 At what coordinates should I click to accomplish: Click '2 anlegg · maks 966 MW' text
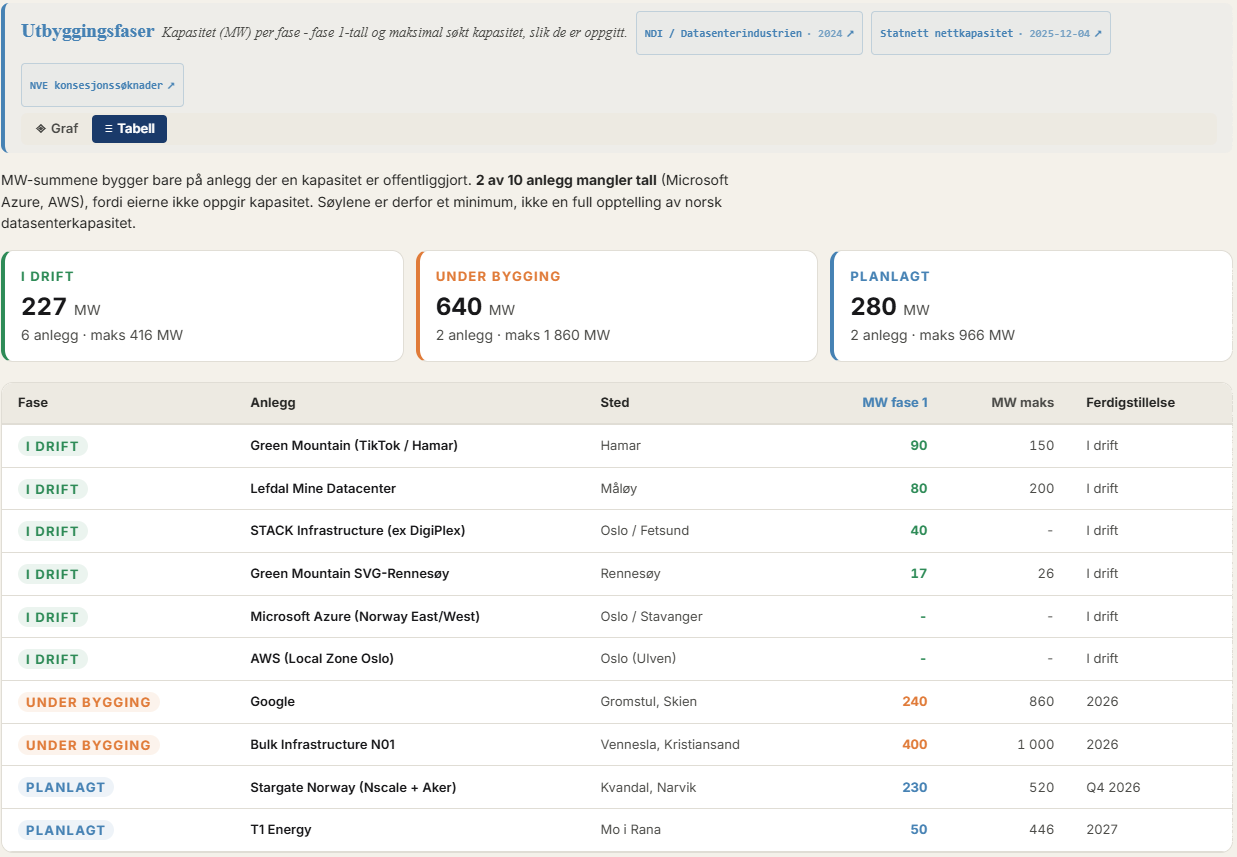point(933,335)
